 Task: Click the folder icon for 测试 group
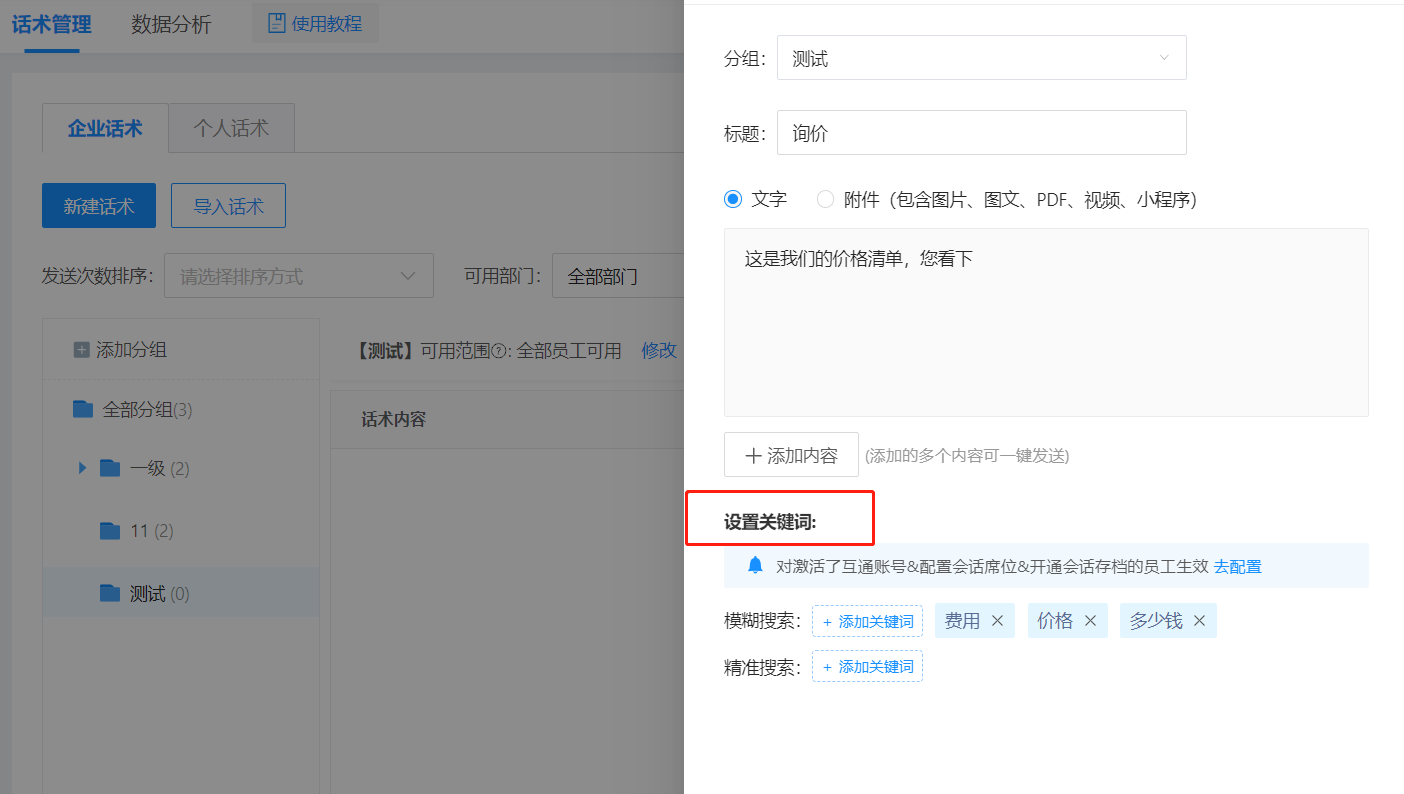click(x=110, y=593)
